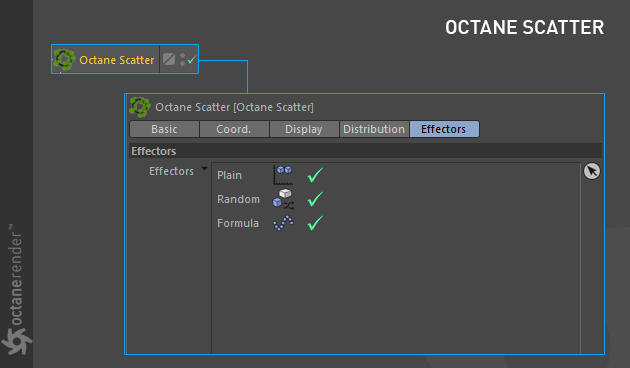
Task: Click the layer tag icon beside Octane Scatter
Action: click(169, 59)
